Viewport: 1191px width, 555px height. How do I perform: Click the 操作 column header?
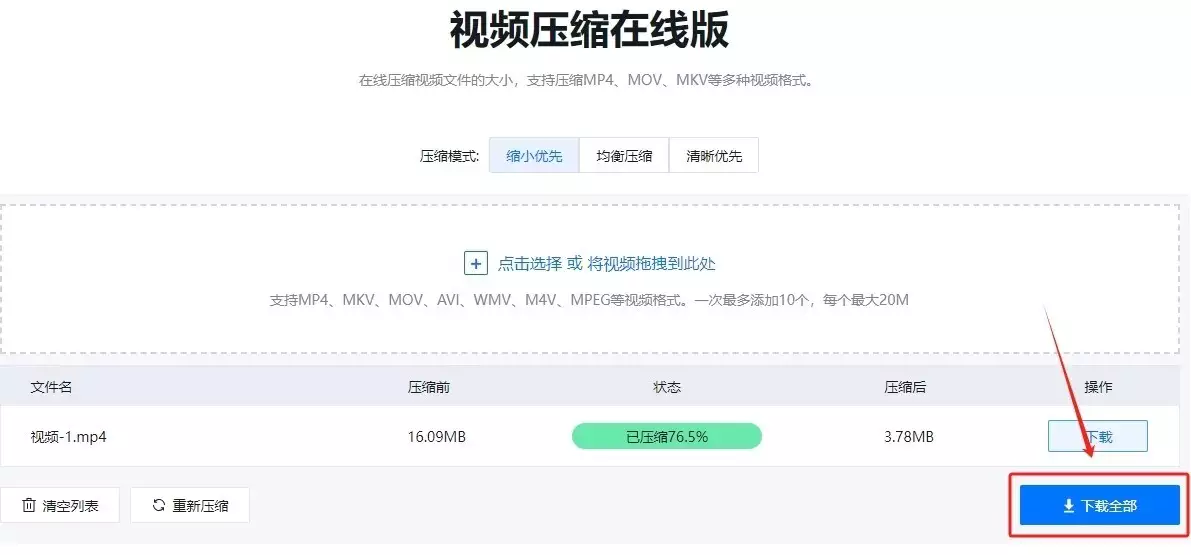pyautogui.click(x=1098, y=387)
